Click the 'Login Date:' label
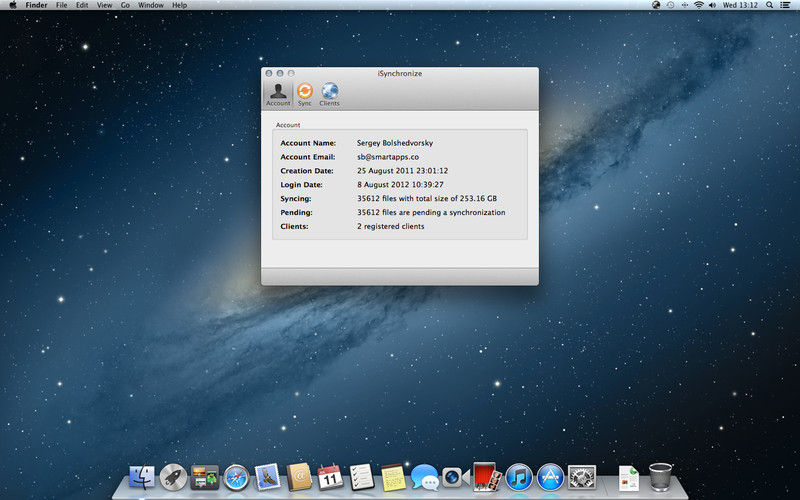This screenshot has width=800, height=500. click(302, 184)
